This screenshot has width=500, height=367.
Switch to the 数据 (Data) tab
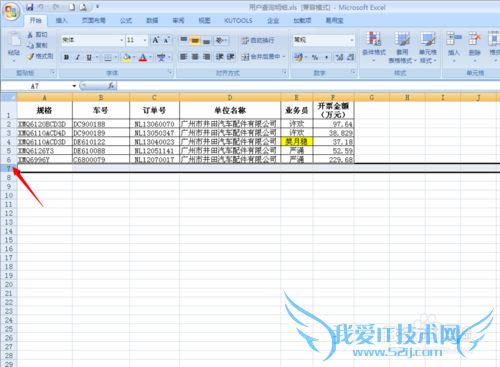(x=152, y=21)
